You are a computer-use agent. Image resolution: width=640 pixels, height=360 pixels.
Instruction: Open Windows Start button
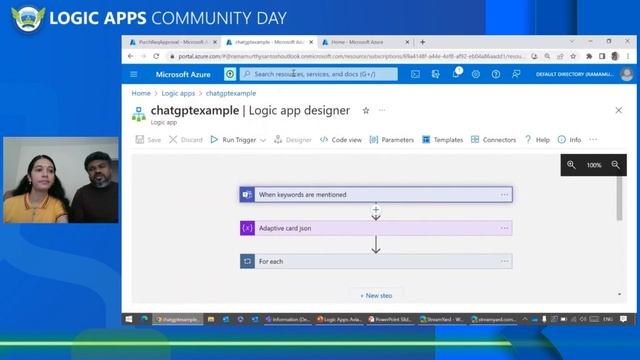[129, 319]
